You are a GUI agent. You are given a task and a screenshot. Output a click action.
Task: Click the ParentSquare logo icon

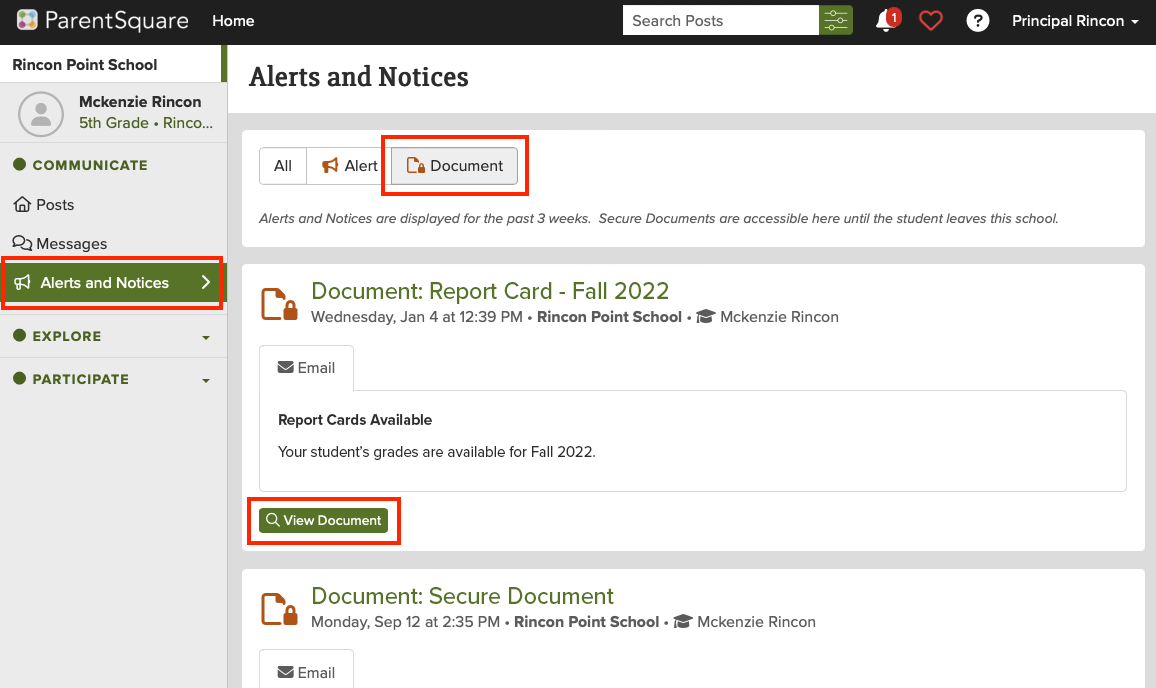pos(27,20)
